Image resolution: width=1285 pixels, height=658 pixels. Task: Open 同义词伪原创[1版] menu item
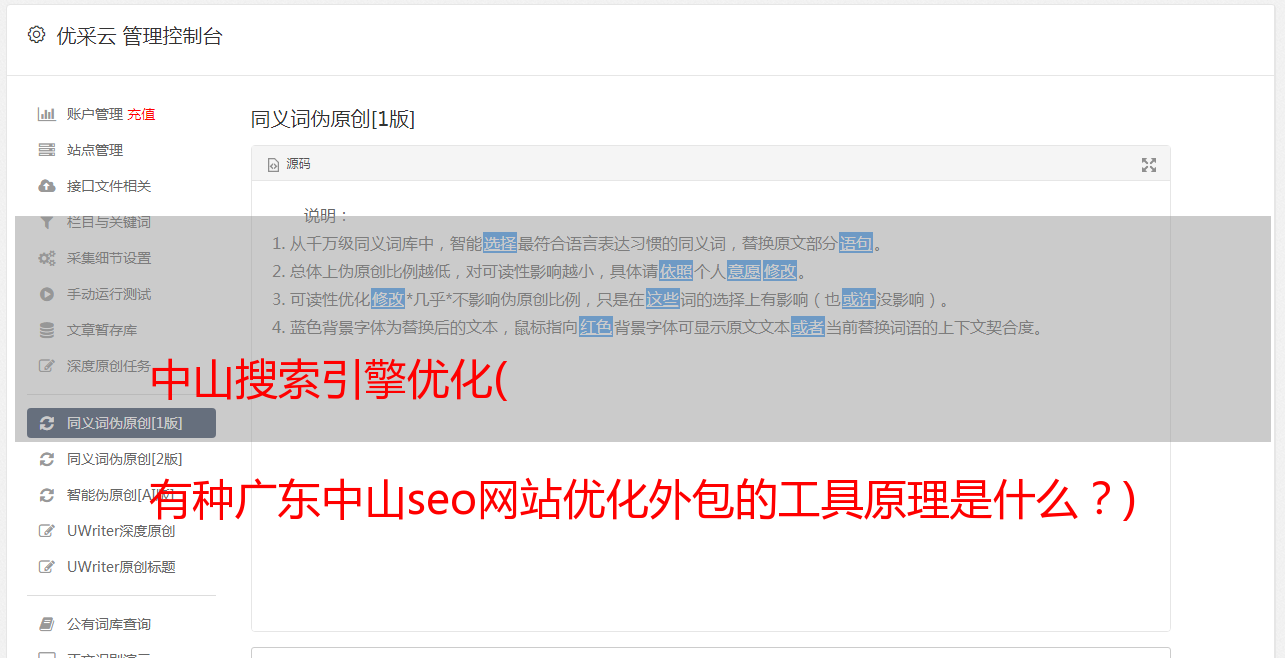click(115, 423)
